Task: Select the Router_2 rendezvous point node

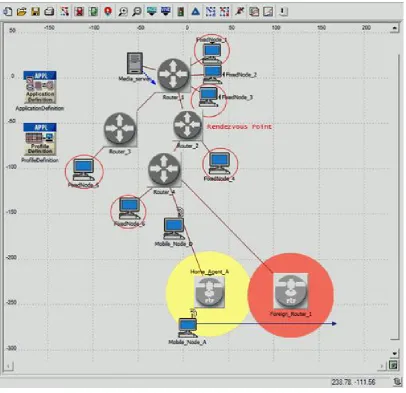Action: pos(187,125)
